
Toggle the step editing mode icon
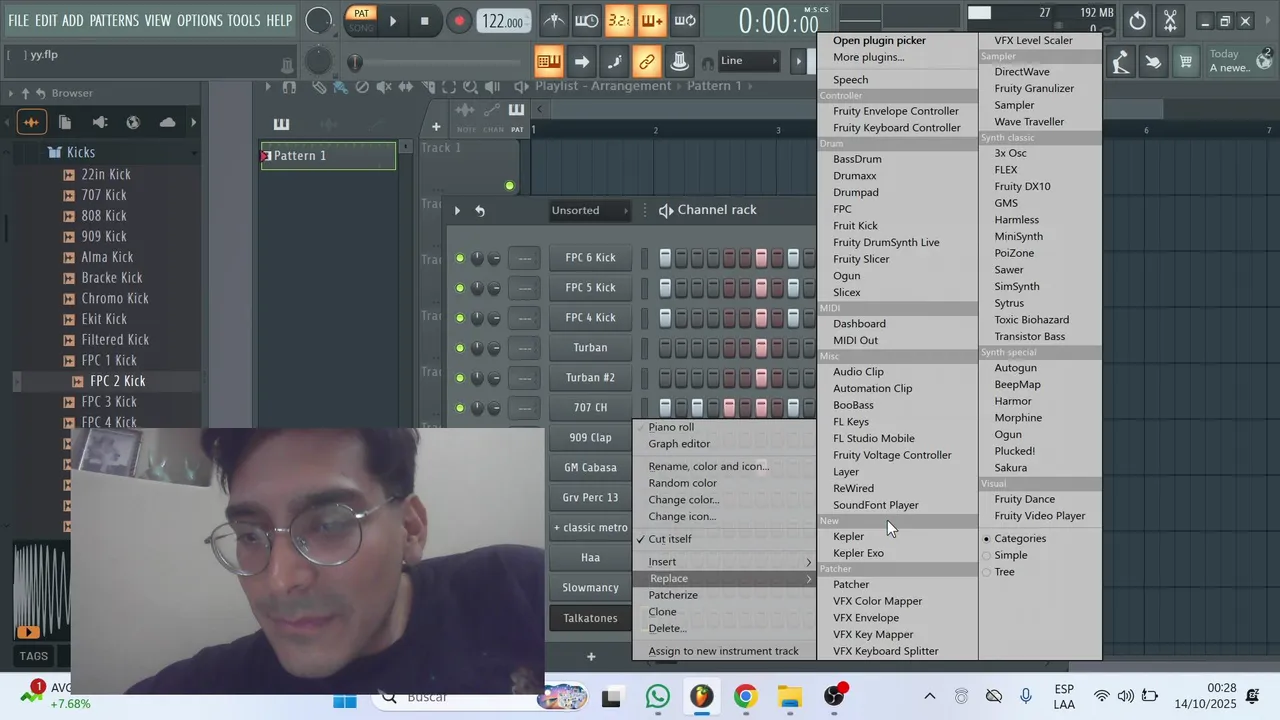[614, 62]
